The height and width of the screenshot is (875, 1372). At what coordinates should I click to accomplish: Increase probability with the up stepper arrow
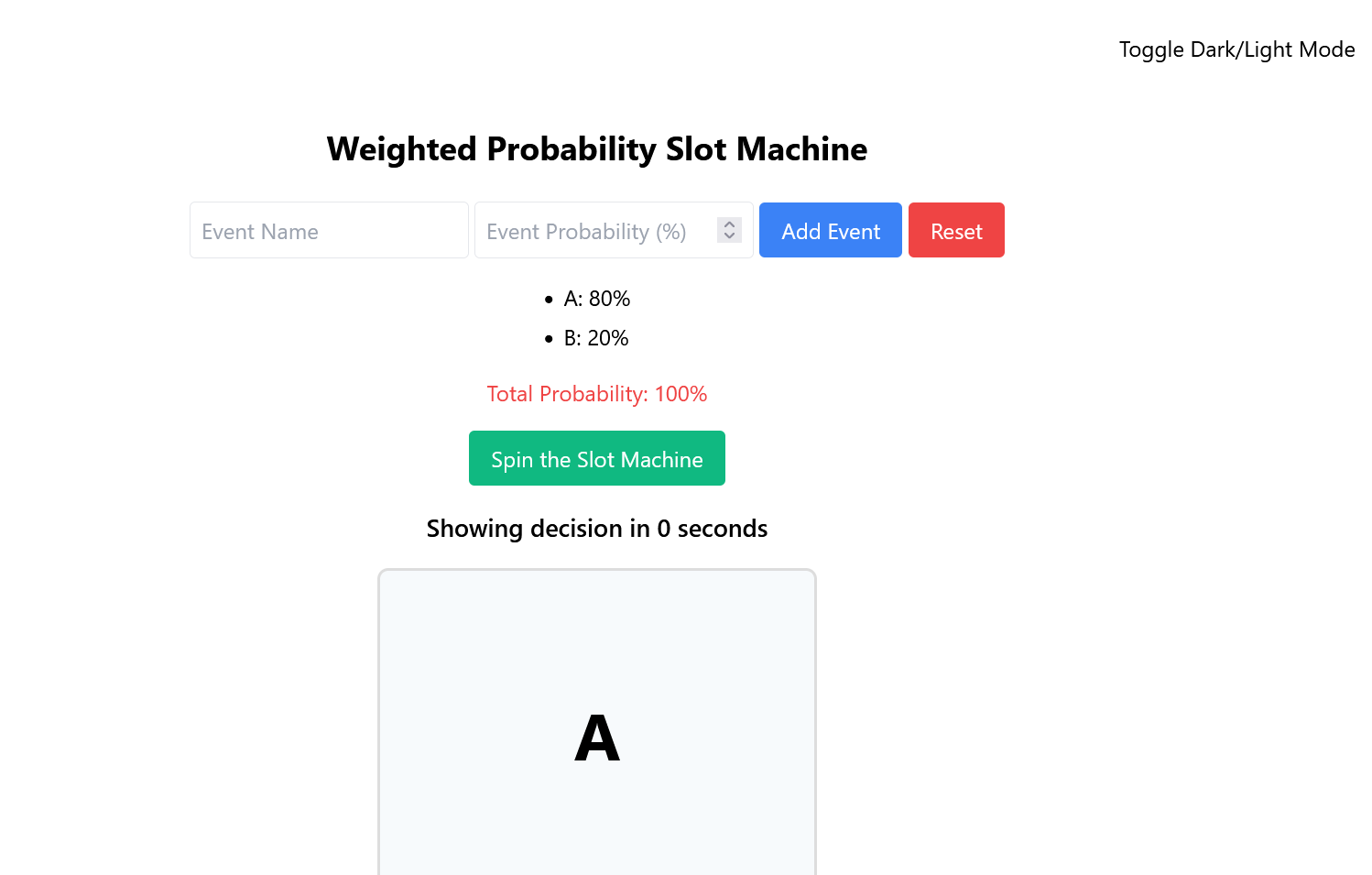729,224
